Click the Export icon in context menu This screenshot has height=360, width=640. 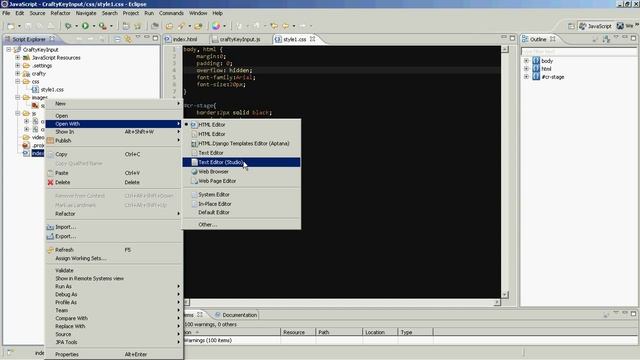[50, 236]
